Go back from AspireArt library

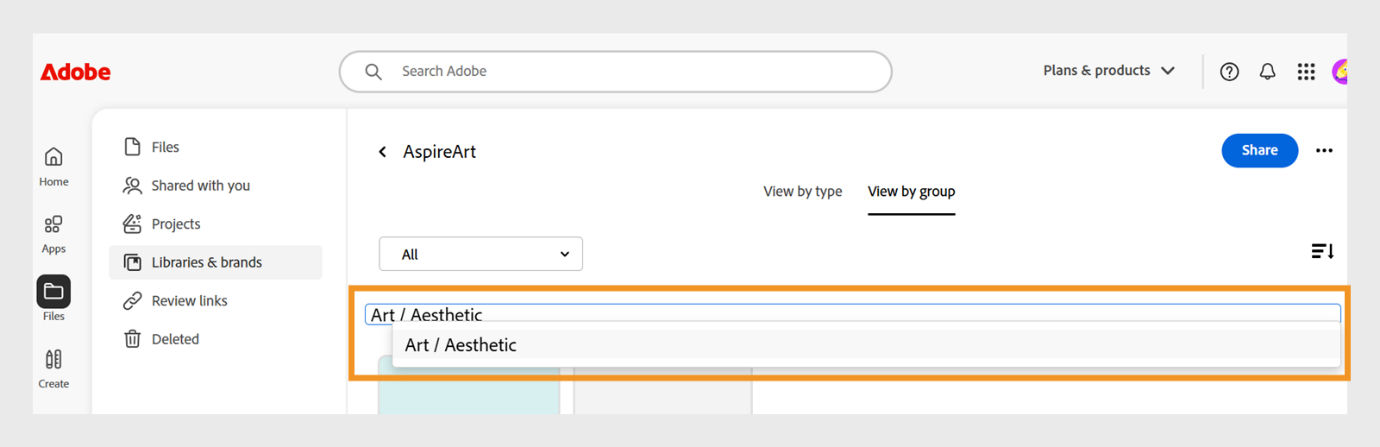tap(382, 152)
